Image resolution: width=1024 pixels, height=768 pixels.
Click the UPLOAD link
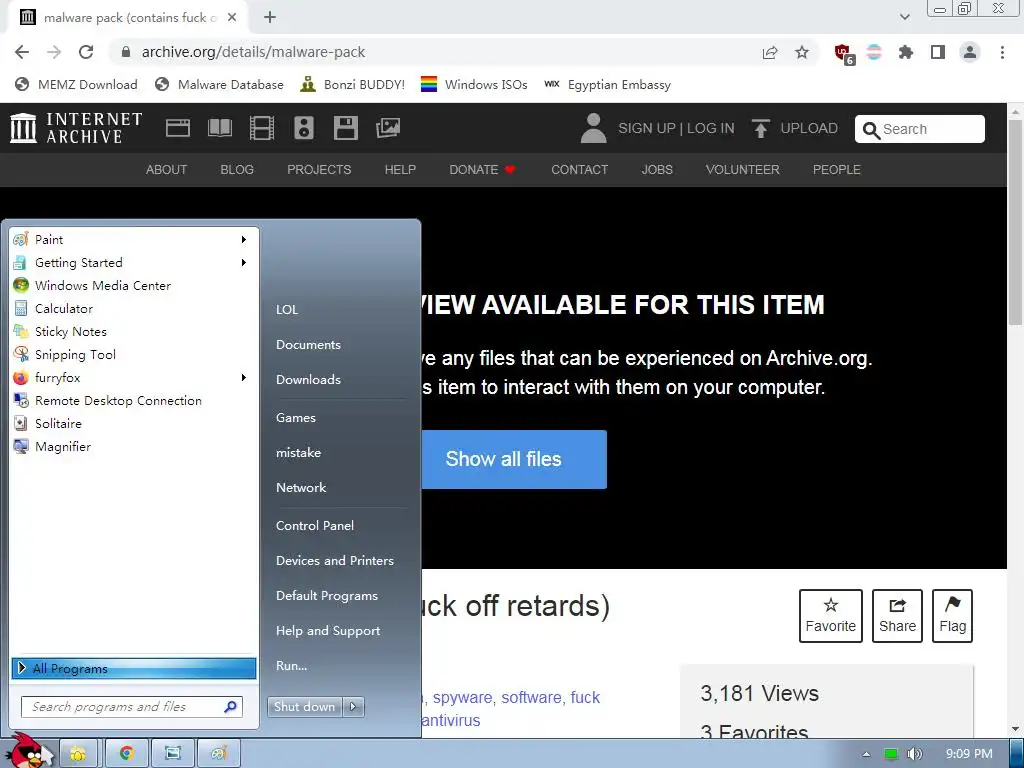795,128
